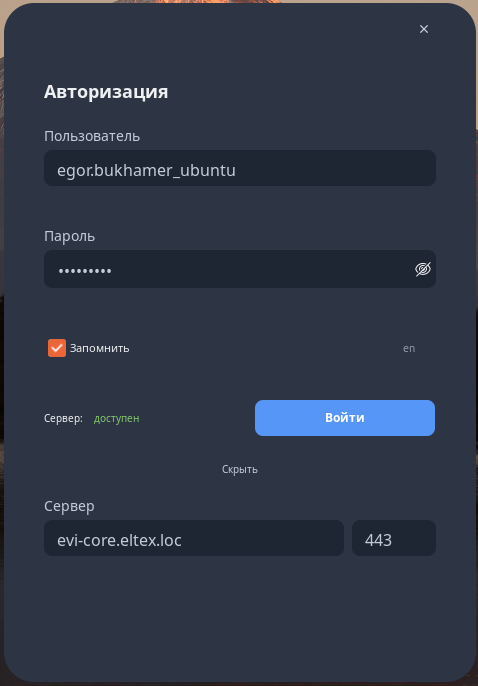Click empty dialog area below server fields
This screenshot has height=686, width=478.
(240, 617)
